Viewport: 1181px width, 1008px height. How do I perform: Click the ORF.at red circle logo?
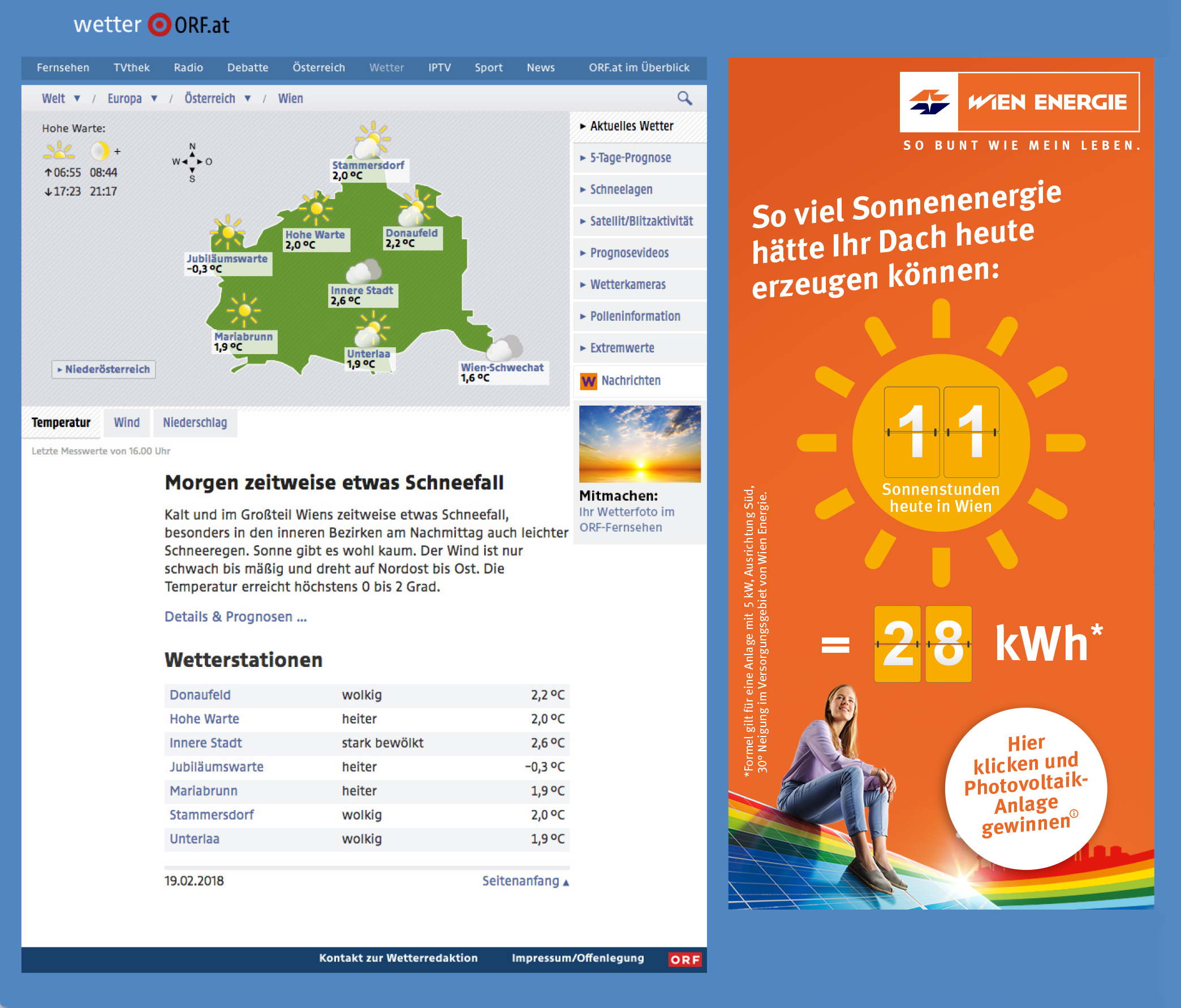pos(160,24)
